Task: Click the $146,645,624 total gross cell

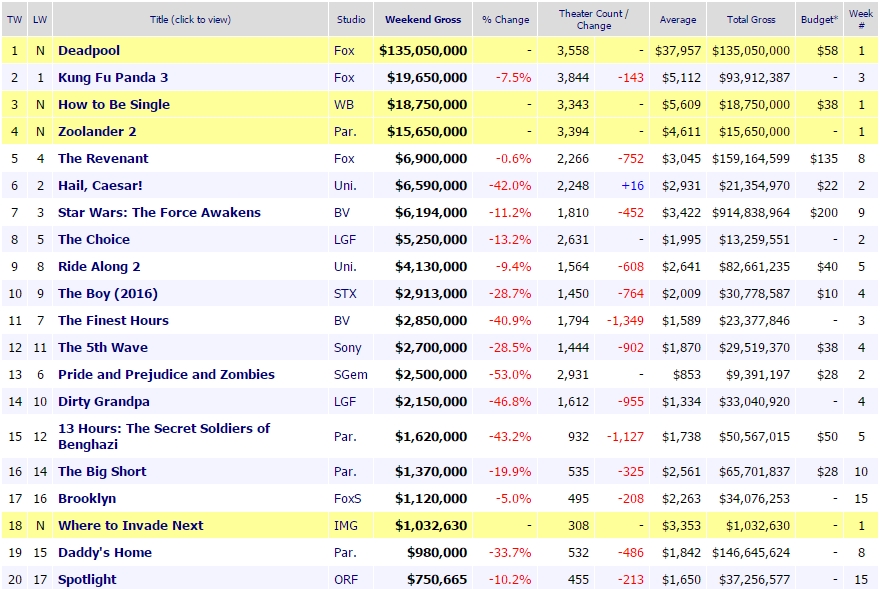Action: click(751, 552)
